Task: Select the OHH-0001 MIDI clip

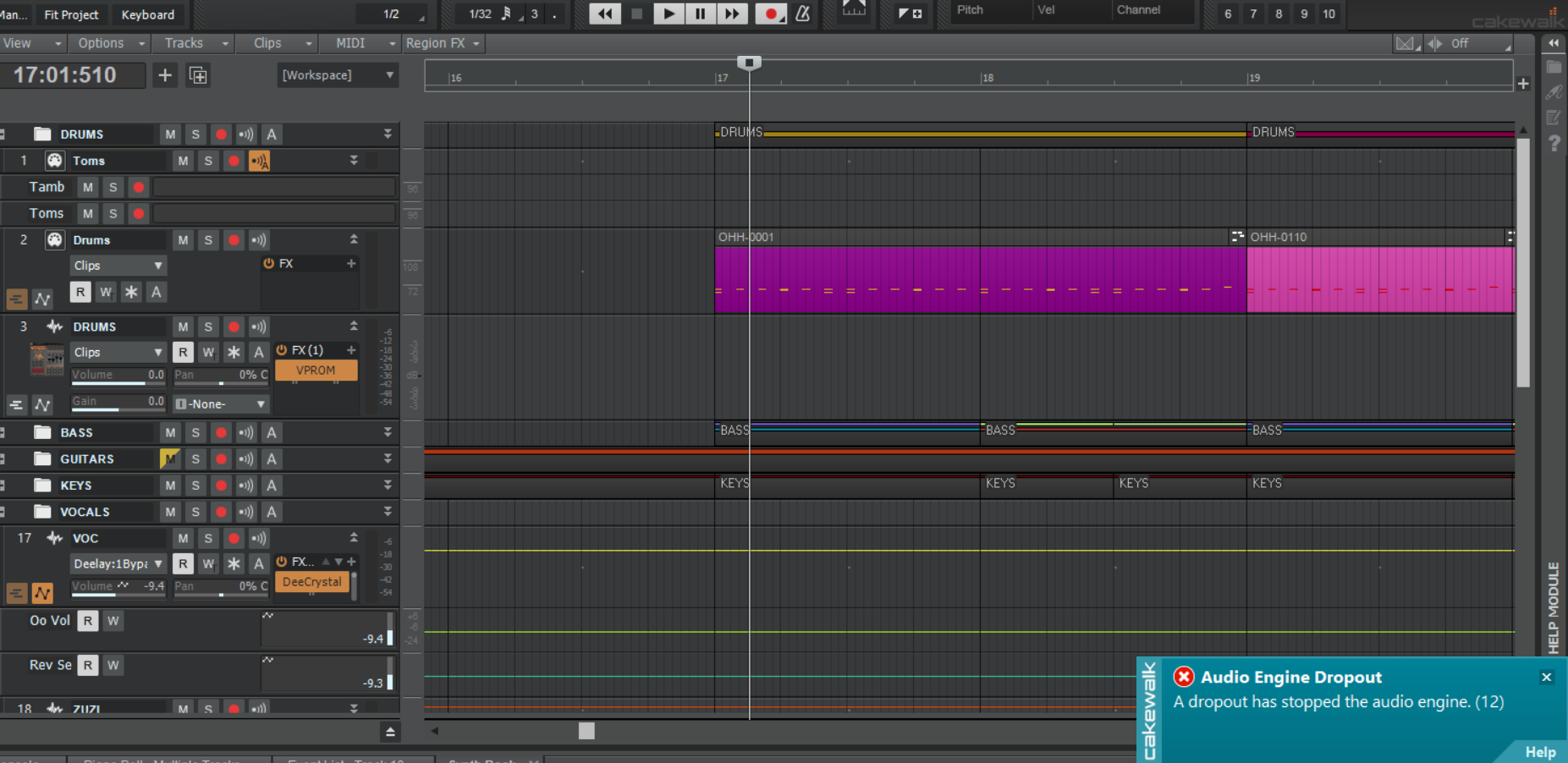Action: [x=980, y=271]
